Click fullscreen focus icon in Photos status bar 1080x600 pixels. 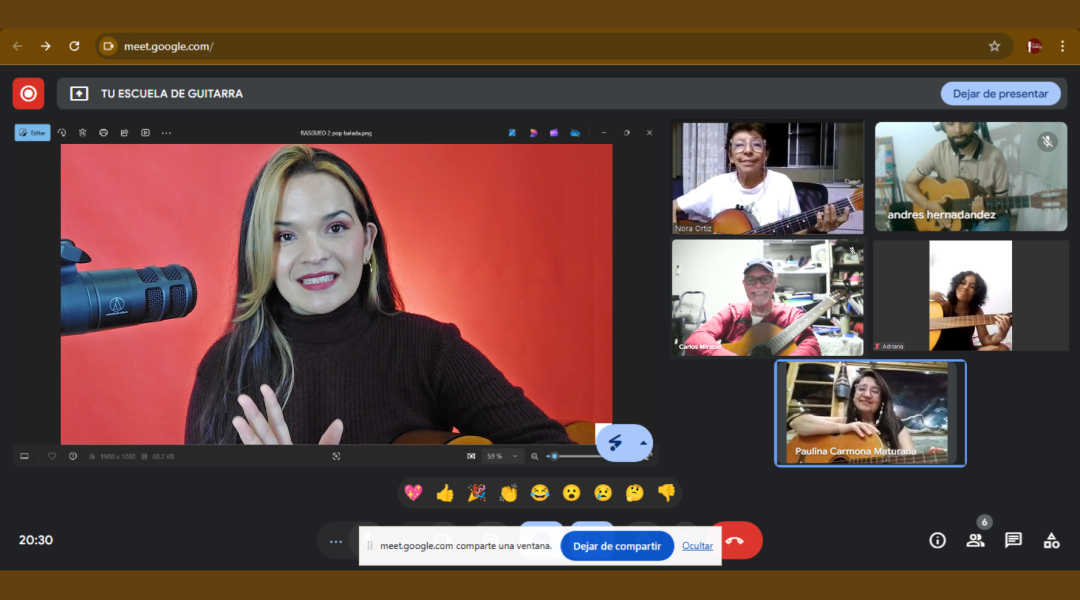tap(336, 456)
